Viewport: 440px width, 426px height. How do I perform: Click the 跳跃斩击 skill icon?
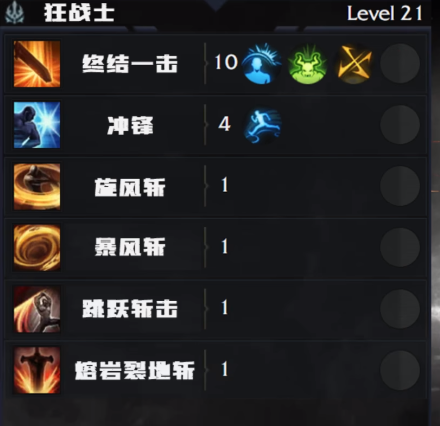click(x=37, y=309)
